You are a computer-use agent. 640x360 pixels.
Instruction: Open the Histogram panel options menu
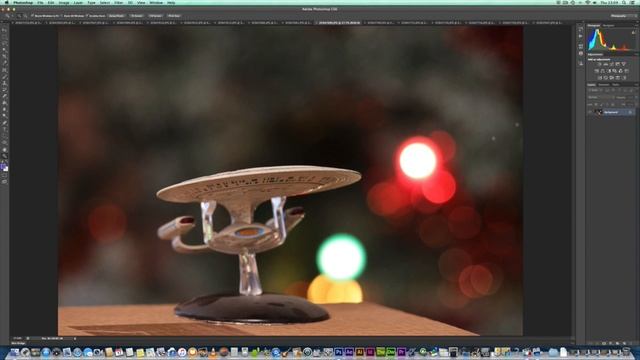click(637, 25)
